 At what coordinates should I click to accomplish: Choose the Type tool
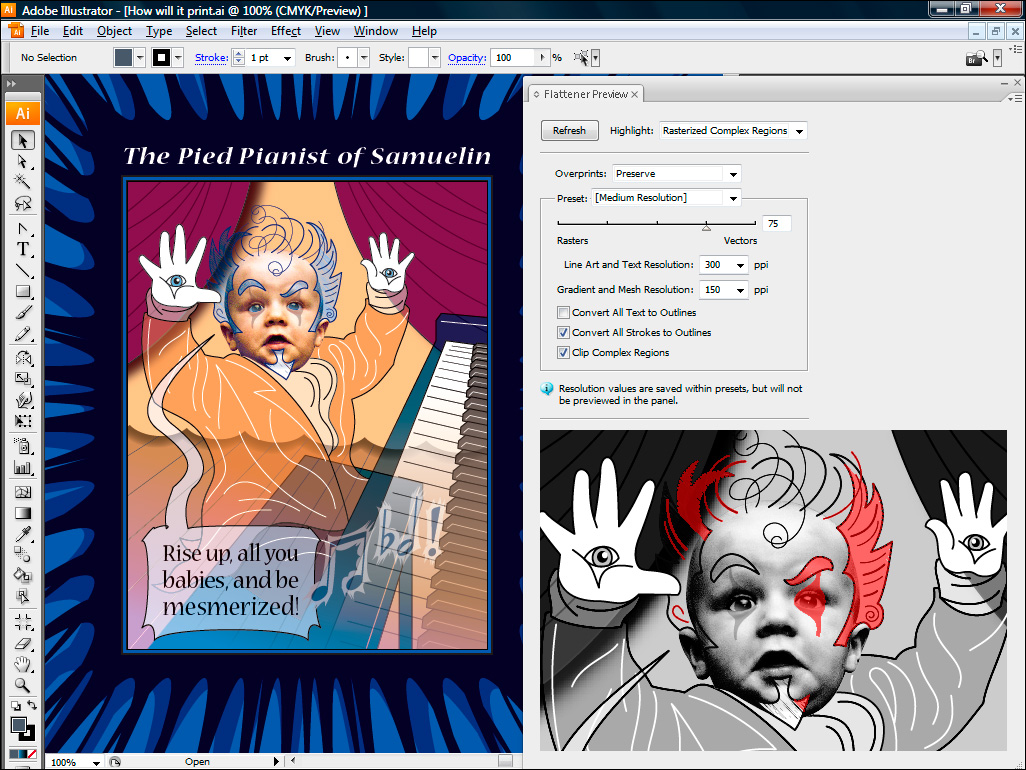22,249
